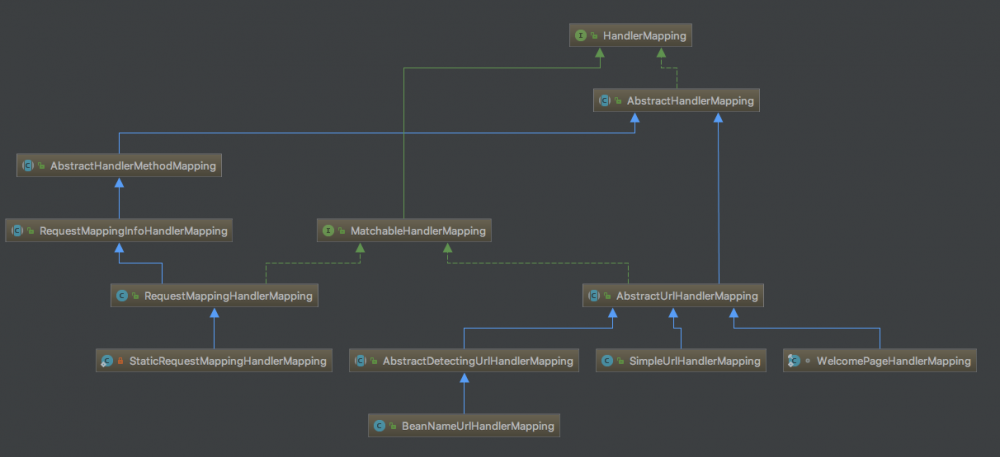
Task: Click the interface icon of HandlerMapping node
Action: tap(580, 36)
